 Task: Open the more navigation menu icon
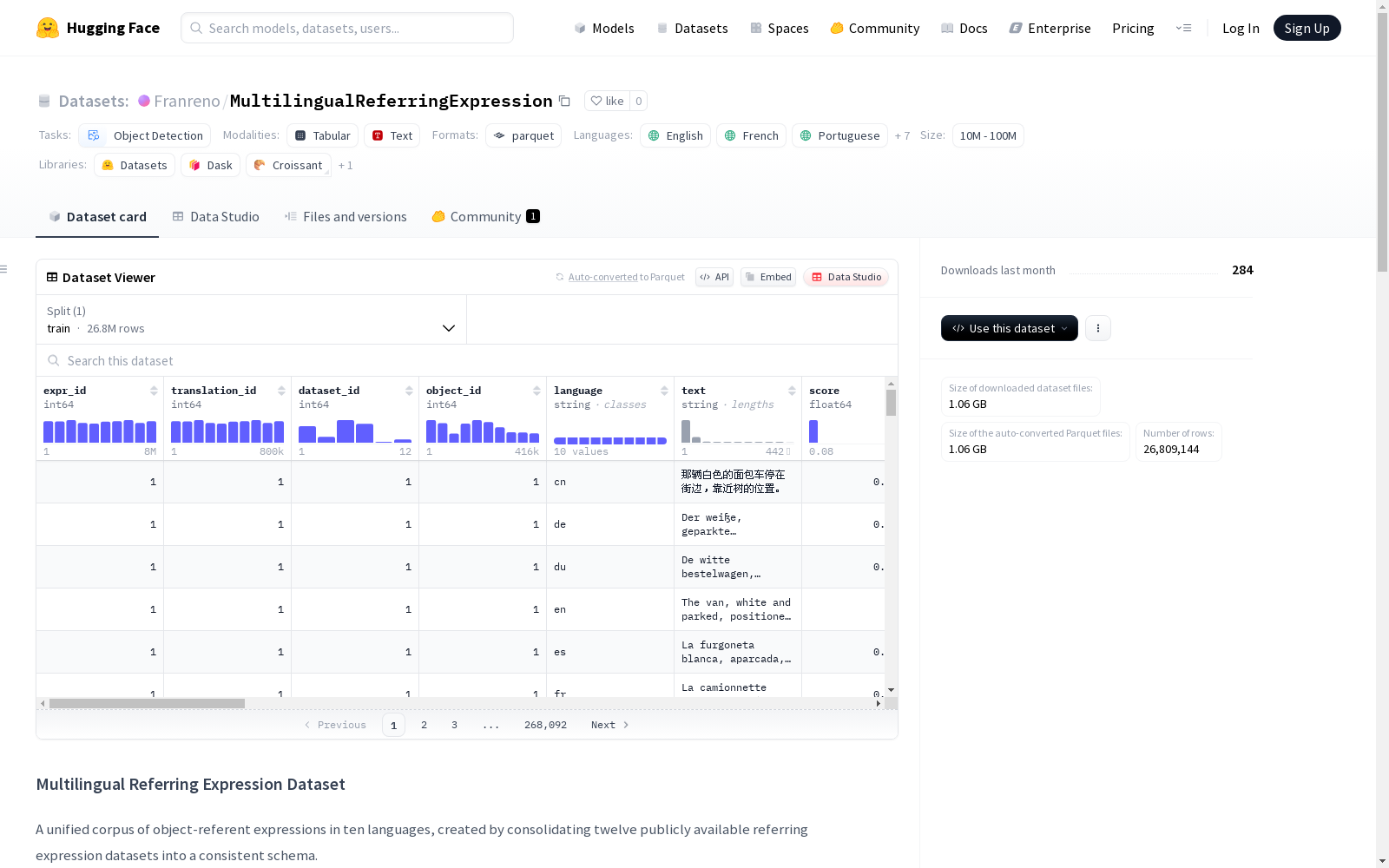point(1183,28)
